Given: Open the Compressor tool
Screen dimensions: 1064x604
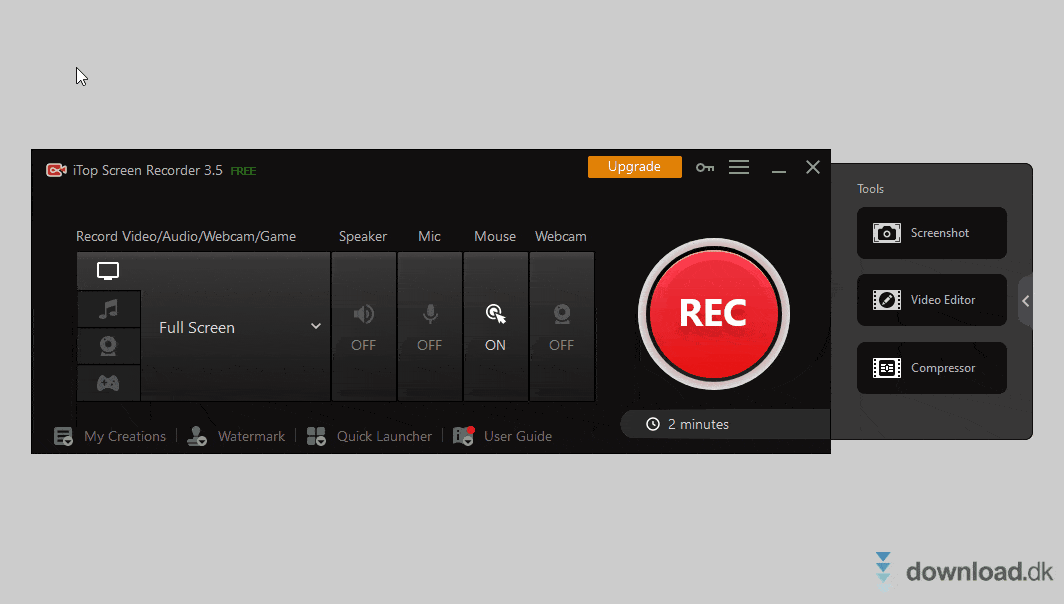Looking at the screenshot, I should 932,368.
